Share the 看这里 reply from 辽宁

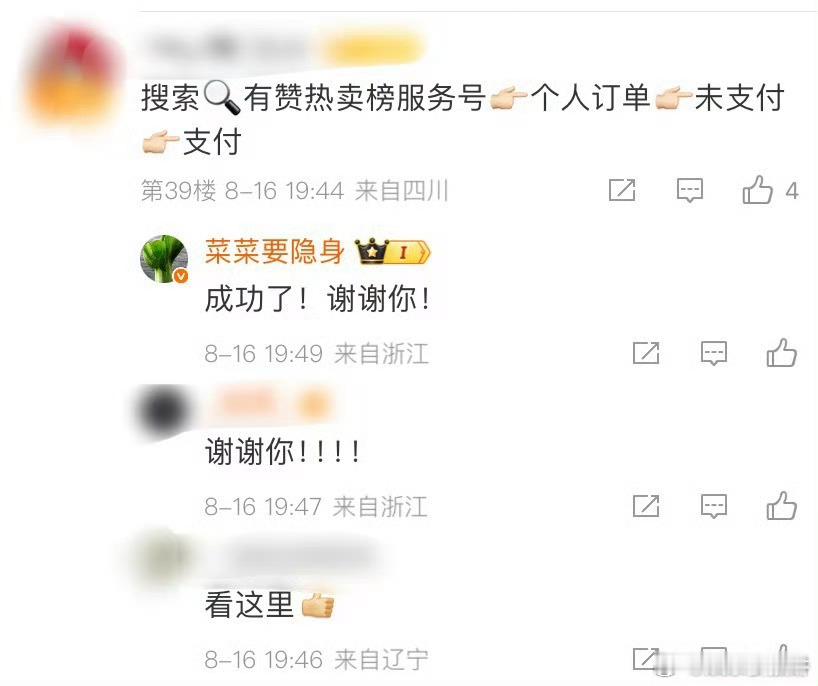(x=646, y=658)
